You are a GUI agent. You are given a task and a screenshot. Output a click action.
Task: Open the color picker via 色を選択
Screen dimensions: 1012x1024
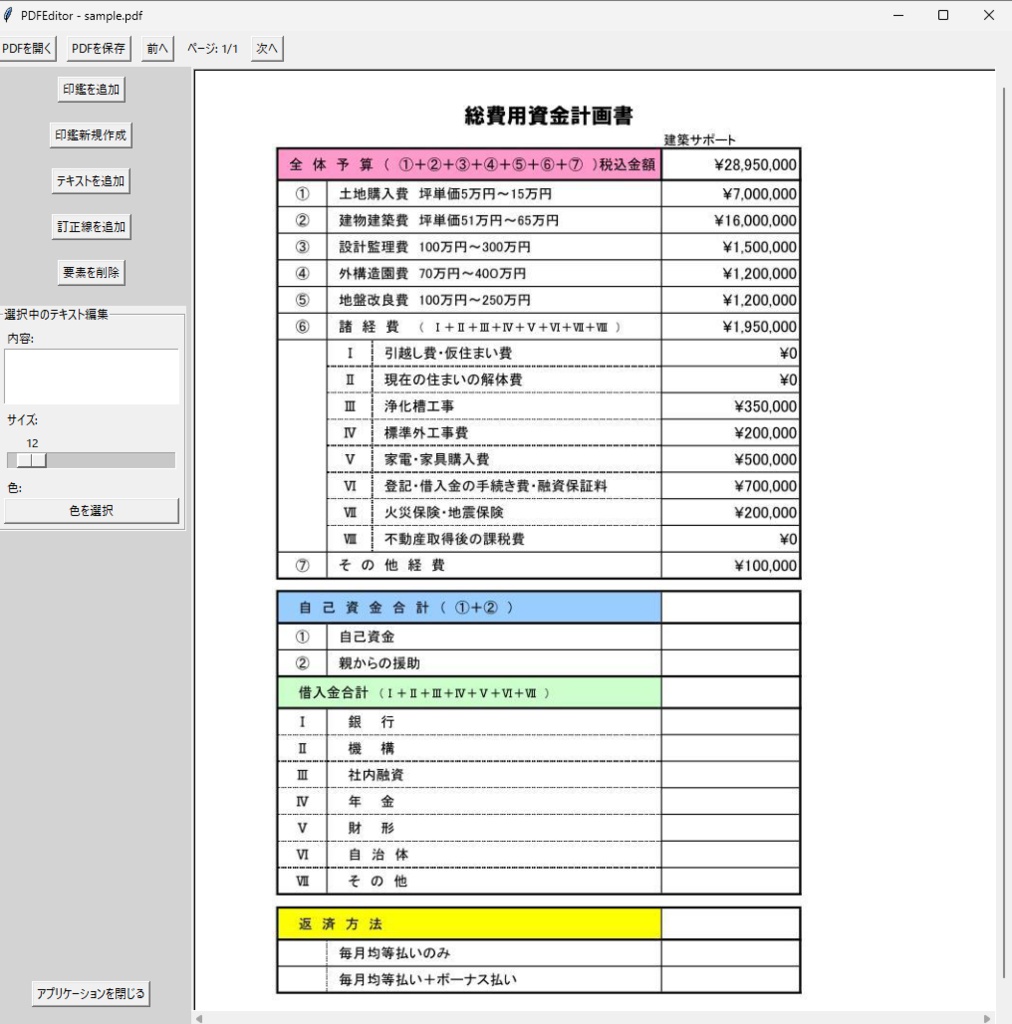coord(91,510)
